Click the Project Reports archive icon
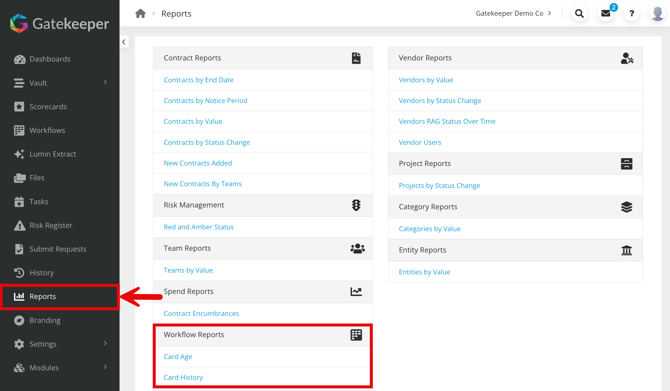This screenshot has width=670, height=391. [626, 164]
